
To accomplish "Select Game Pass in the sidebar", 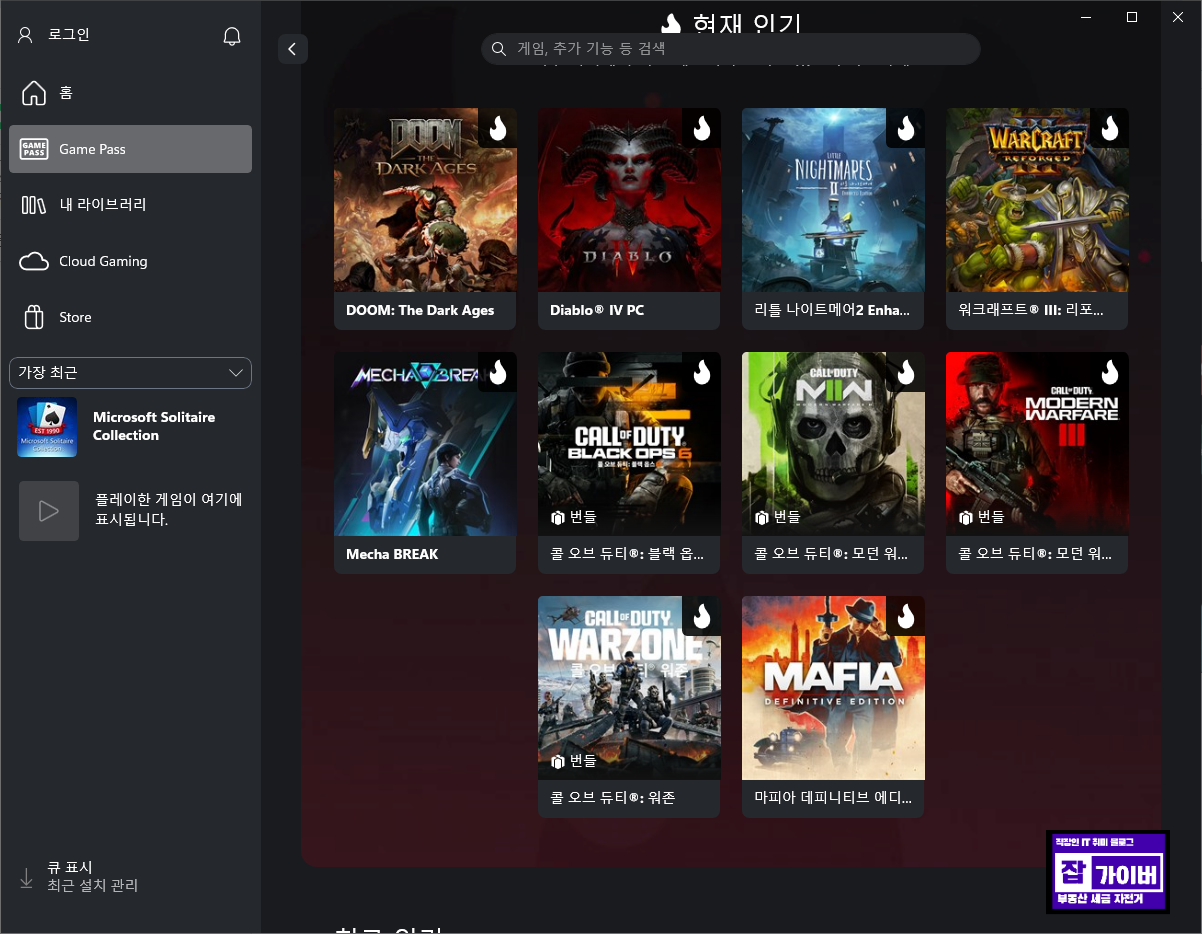I will click(130, 149).
